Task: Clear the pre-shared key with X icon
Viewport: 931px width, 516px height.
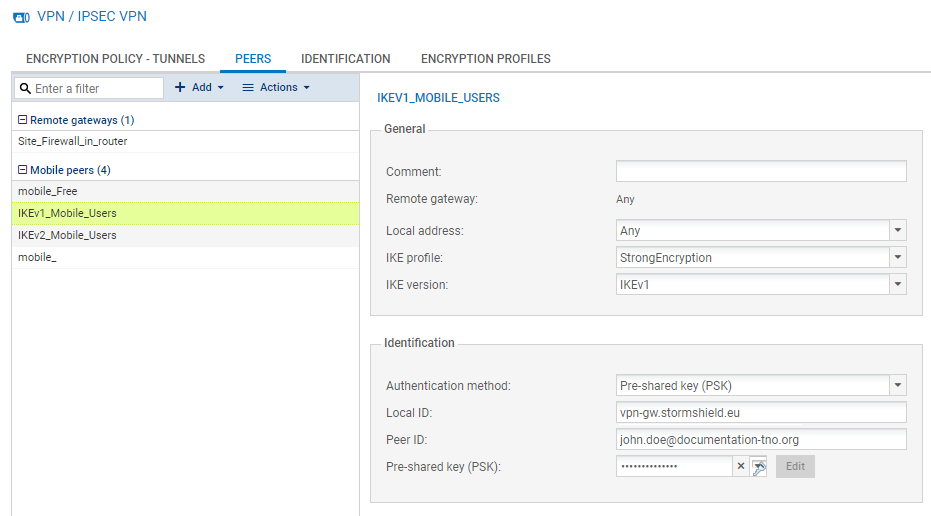Action: pyautogui.click(x=741, y=467)
